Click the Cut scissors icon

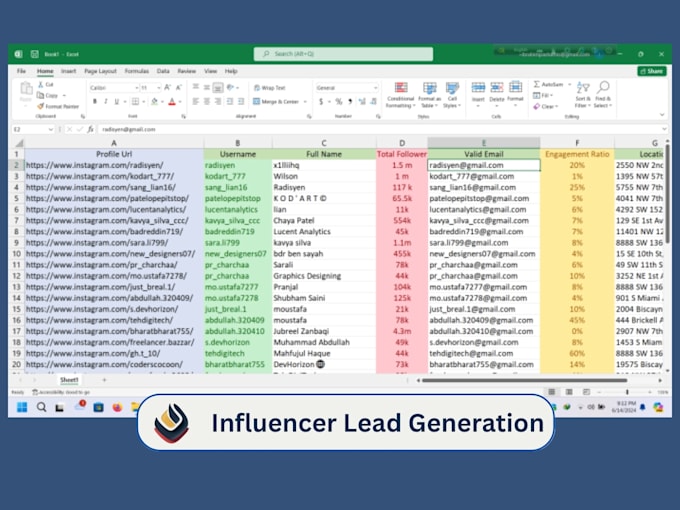tap(41, 85)
